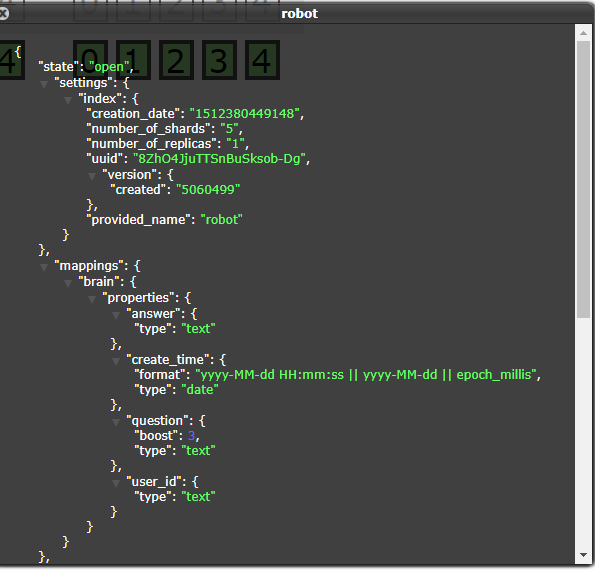
Task: Click the vertical scrollbar thumb
Action: point(584,180)
